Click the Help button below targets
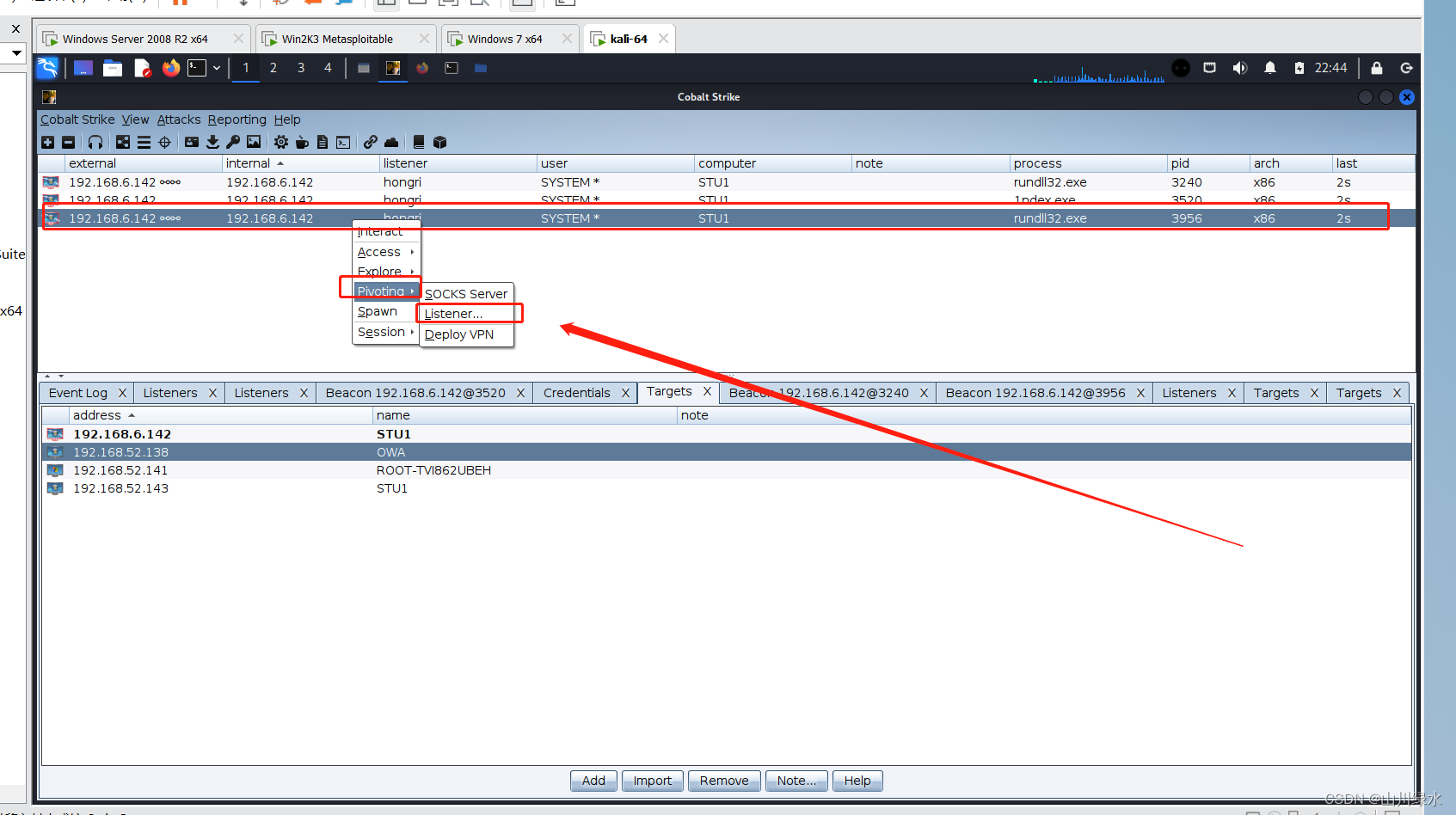1456x815 pixels. (x=857, y=781)
